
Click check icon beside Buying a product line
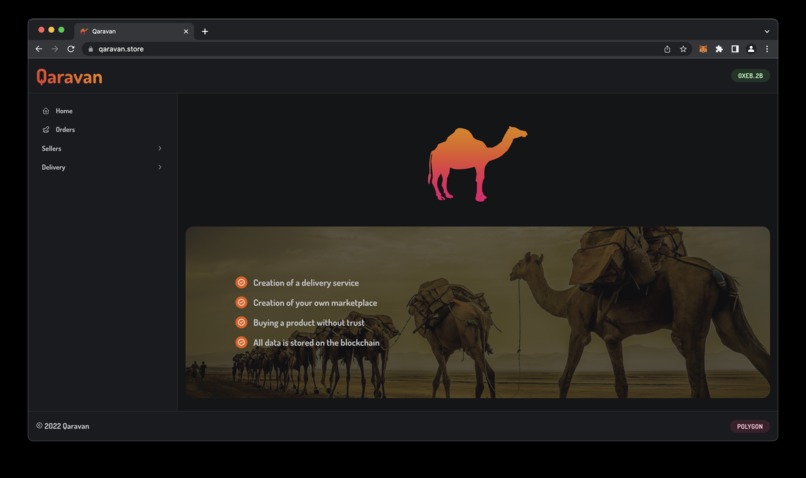pyautogui.click(x=241, y=323)
